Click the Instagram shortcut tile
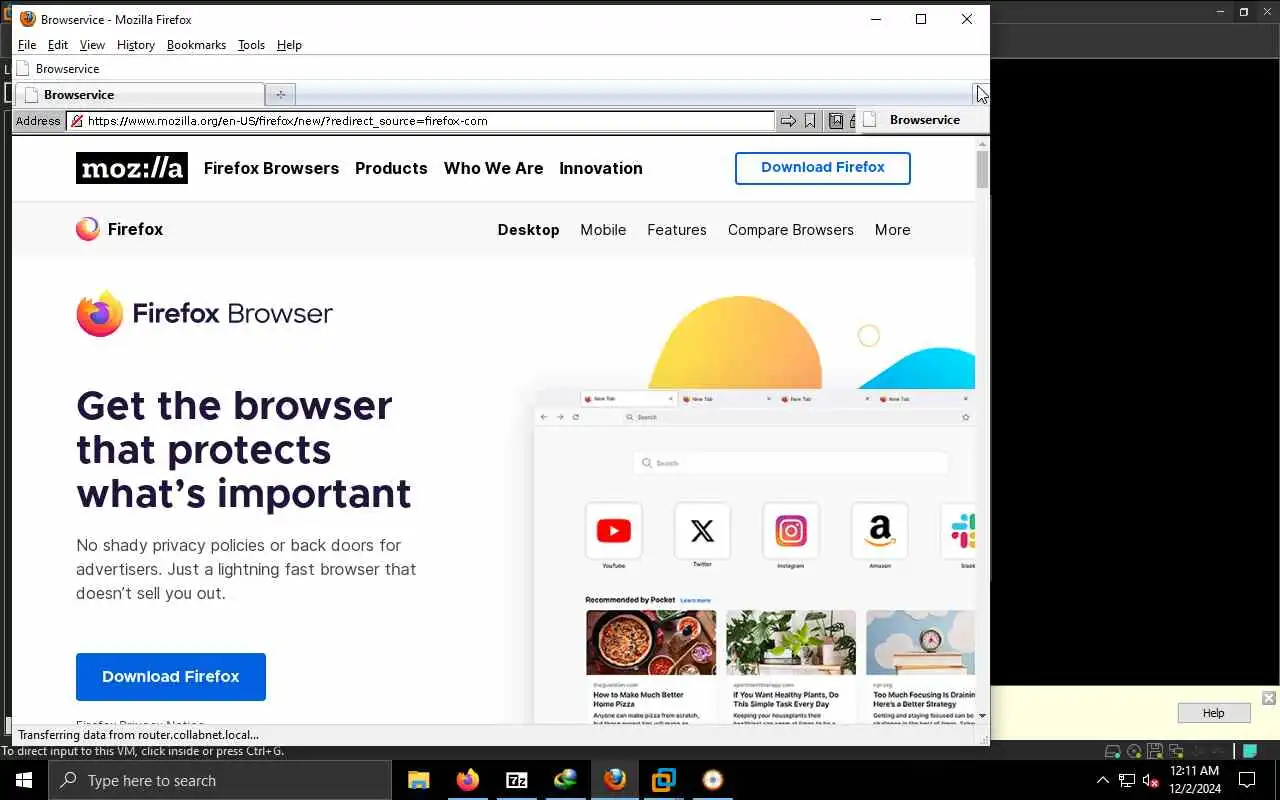This screenshot has height=800, width=1280. [791, 531]
